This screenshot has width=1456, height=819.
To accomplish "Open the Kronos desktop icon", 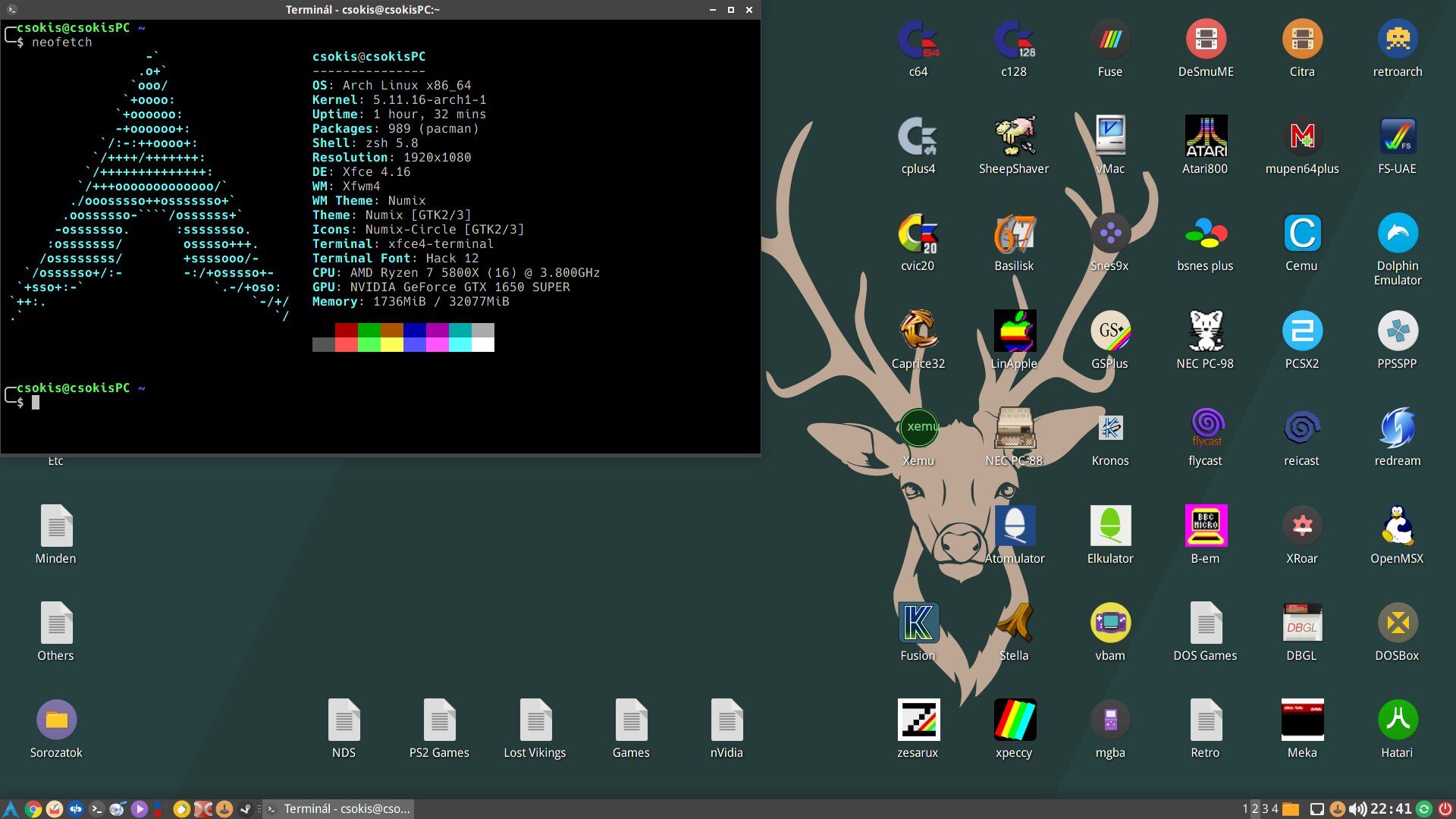I will pyautogui.click(x=1110, y=428).
